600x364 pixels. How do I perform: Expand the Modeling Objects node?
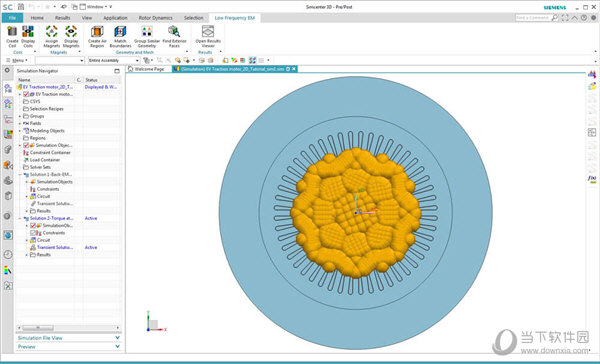pos(20,131)
